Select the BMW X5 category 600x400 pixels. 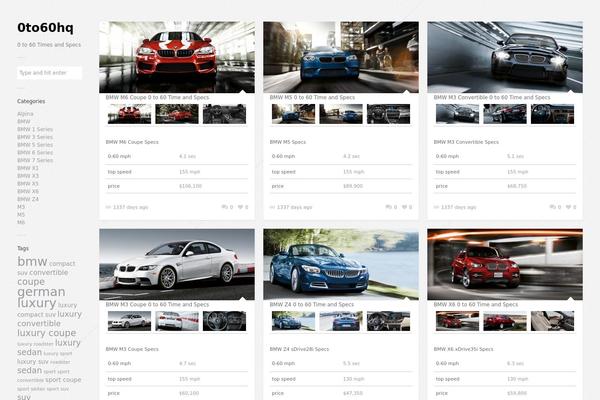tap(28, 183)
